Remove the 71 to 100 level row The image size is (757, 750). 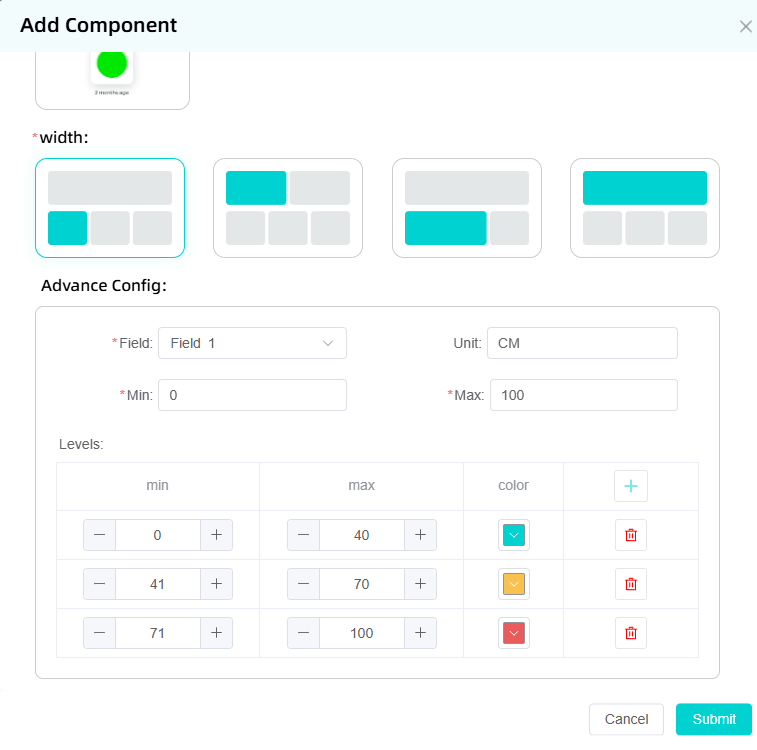pos(631,633)
